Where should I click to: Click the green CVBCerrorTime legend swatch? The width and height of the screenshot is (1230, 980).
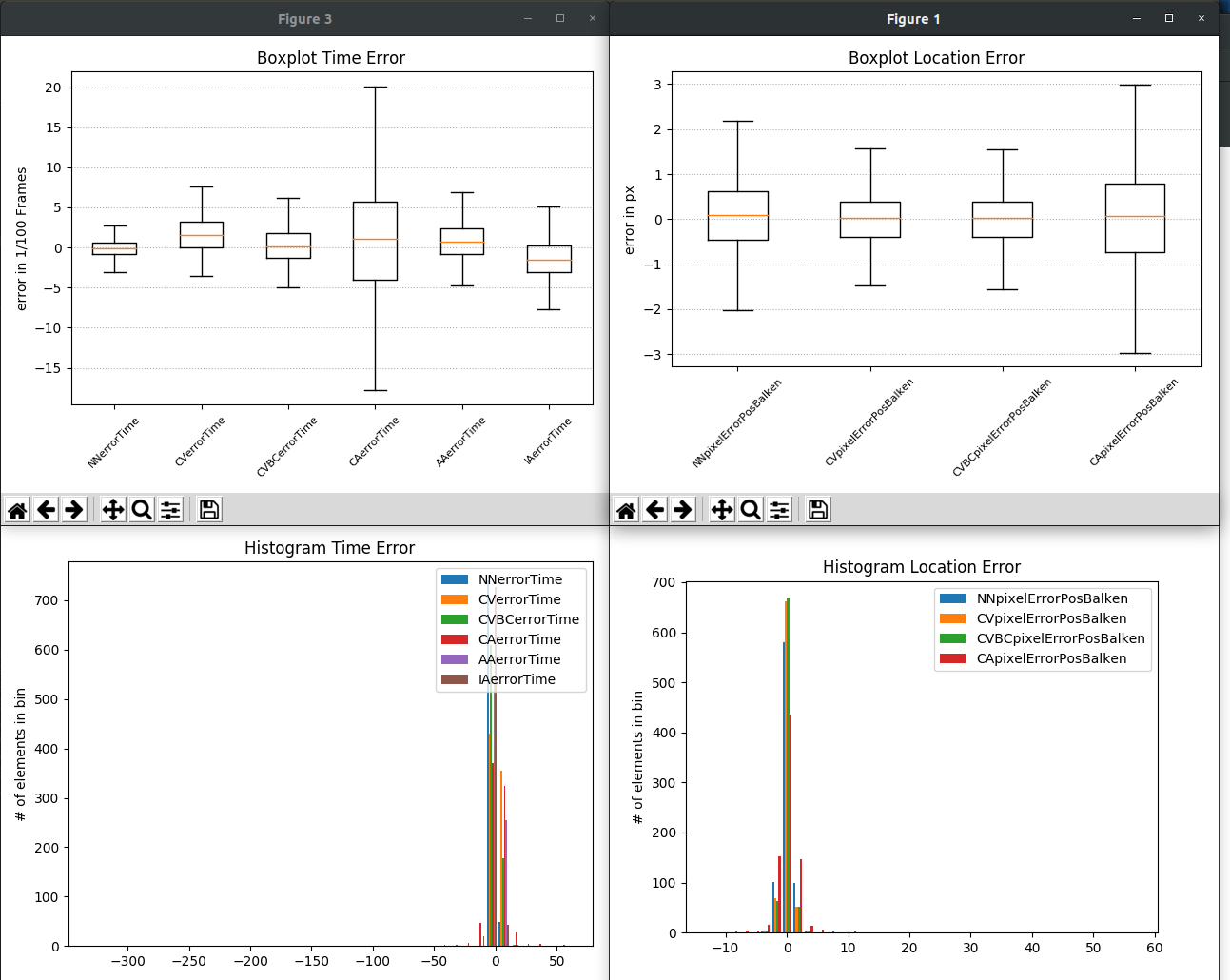455,619
